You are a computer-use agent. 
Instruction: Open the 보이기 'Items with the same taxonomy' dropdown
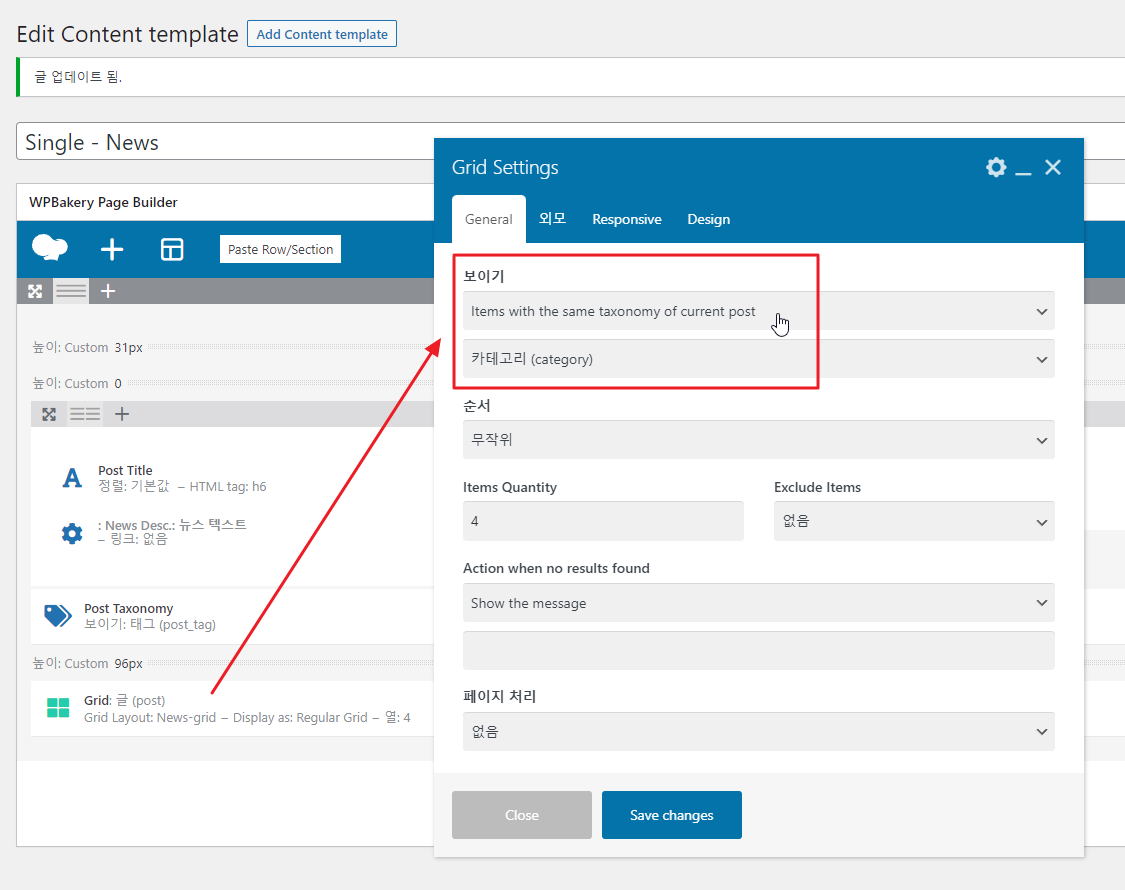click(x=758, y=311)
